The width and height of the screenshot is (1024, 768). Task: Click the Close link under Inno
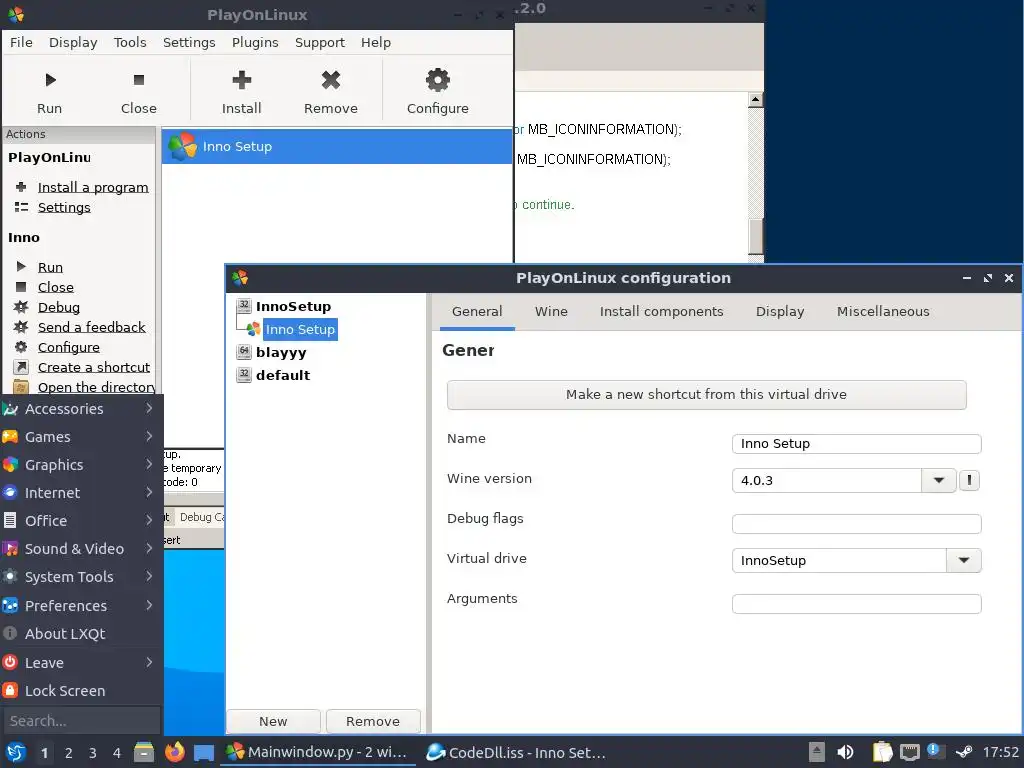point(56,287)
